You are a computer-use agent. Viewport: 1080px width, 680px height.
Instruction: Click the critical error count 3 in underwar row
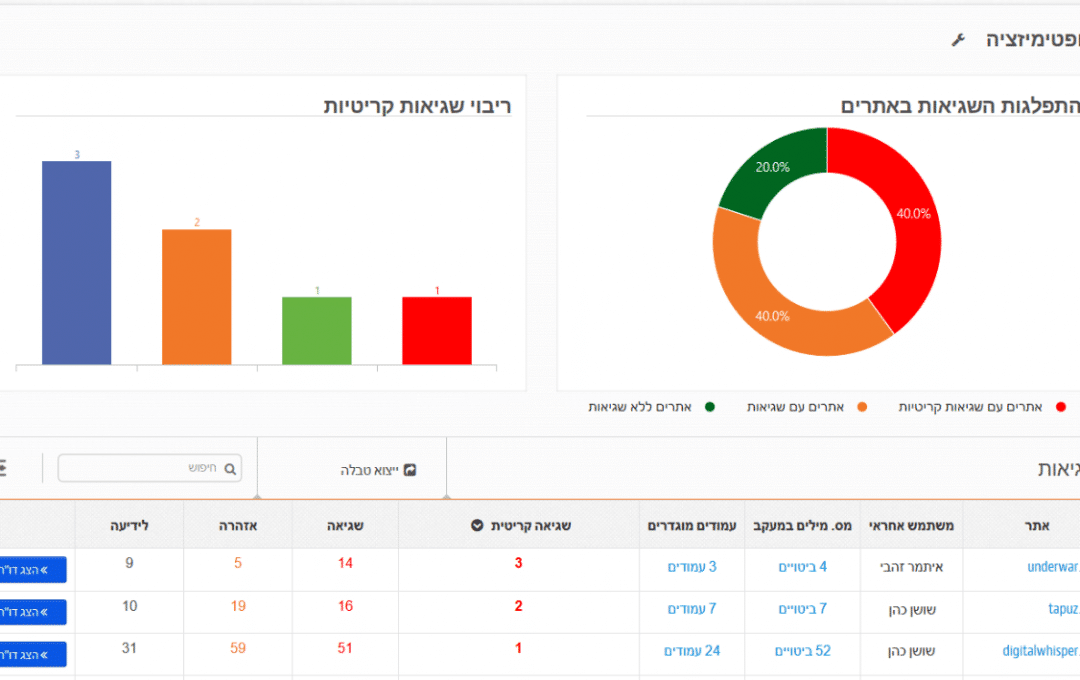click(x=518, y=563)
